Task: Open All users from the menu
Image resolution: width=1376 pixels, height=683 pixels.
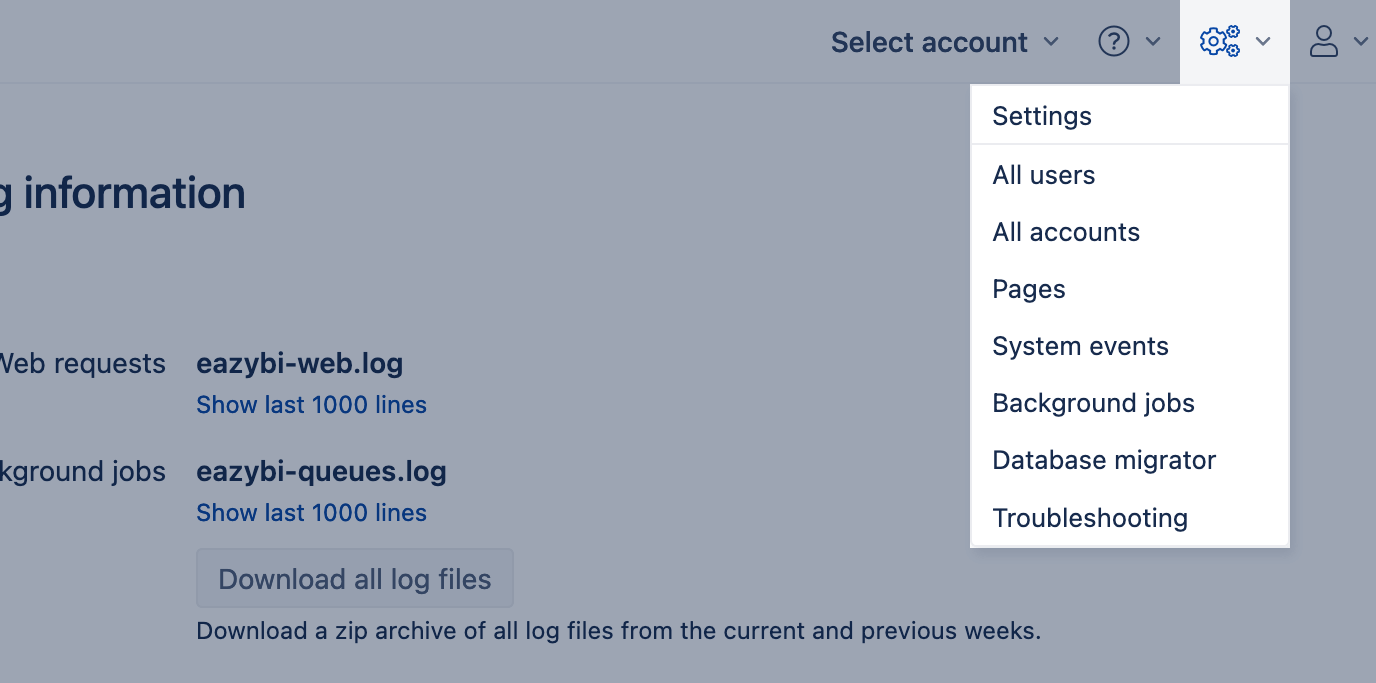Action: point(1043,175)
